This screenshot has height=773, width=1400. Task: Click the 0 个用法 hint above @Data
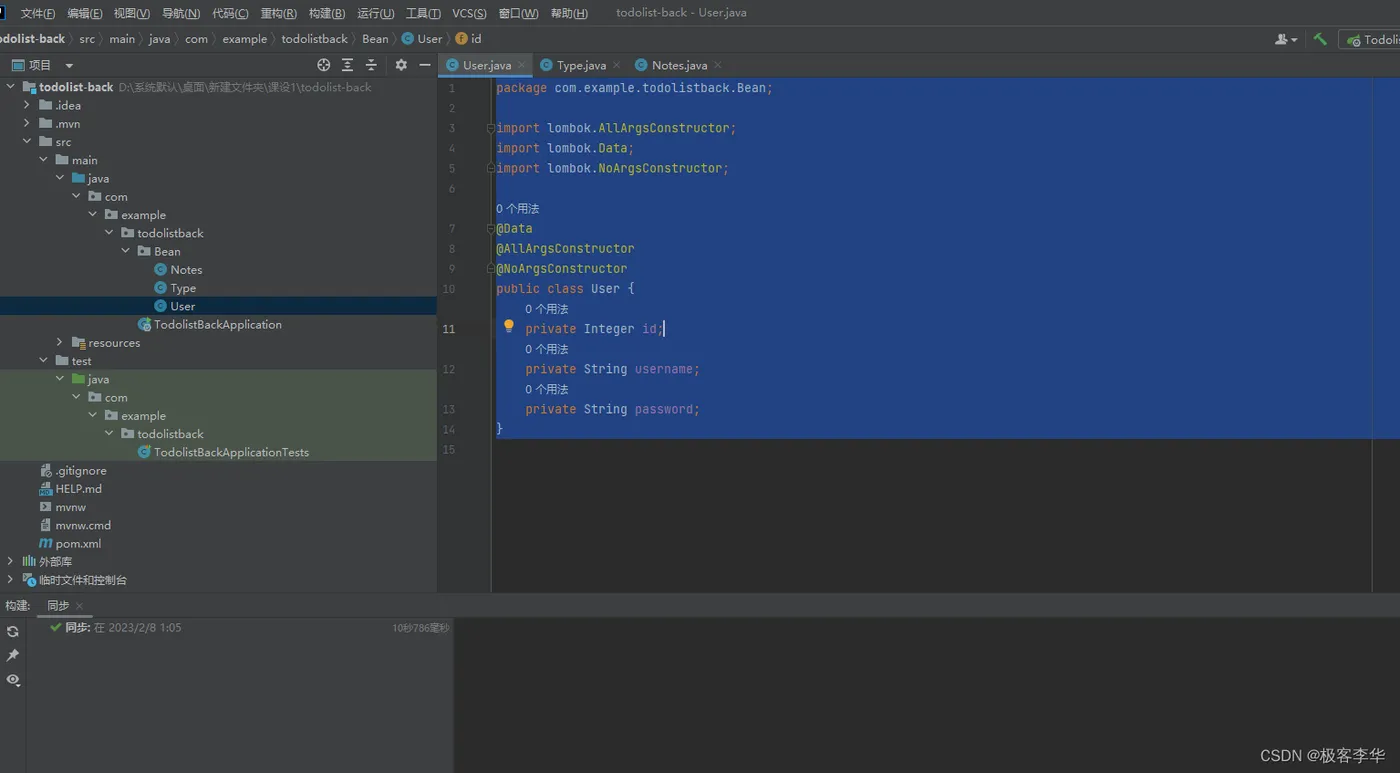[x=517, y=209]
